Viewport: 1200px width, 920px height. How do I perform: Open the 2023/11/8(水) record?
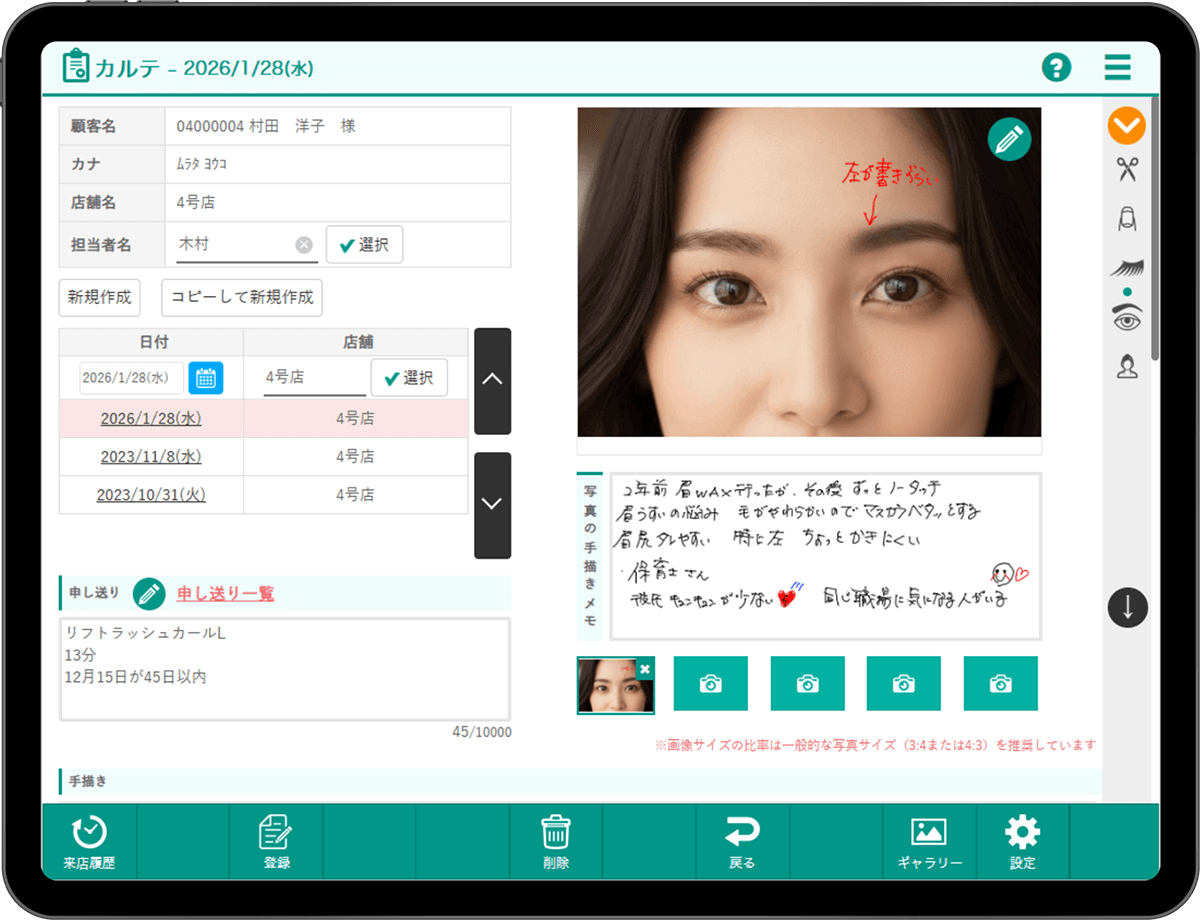151,456
